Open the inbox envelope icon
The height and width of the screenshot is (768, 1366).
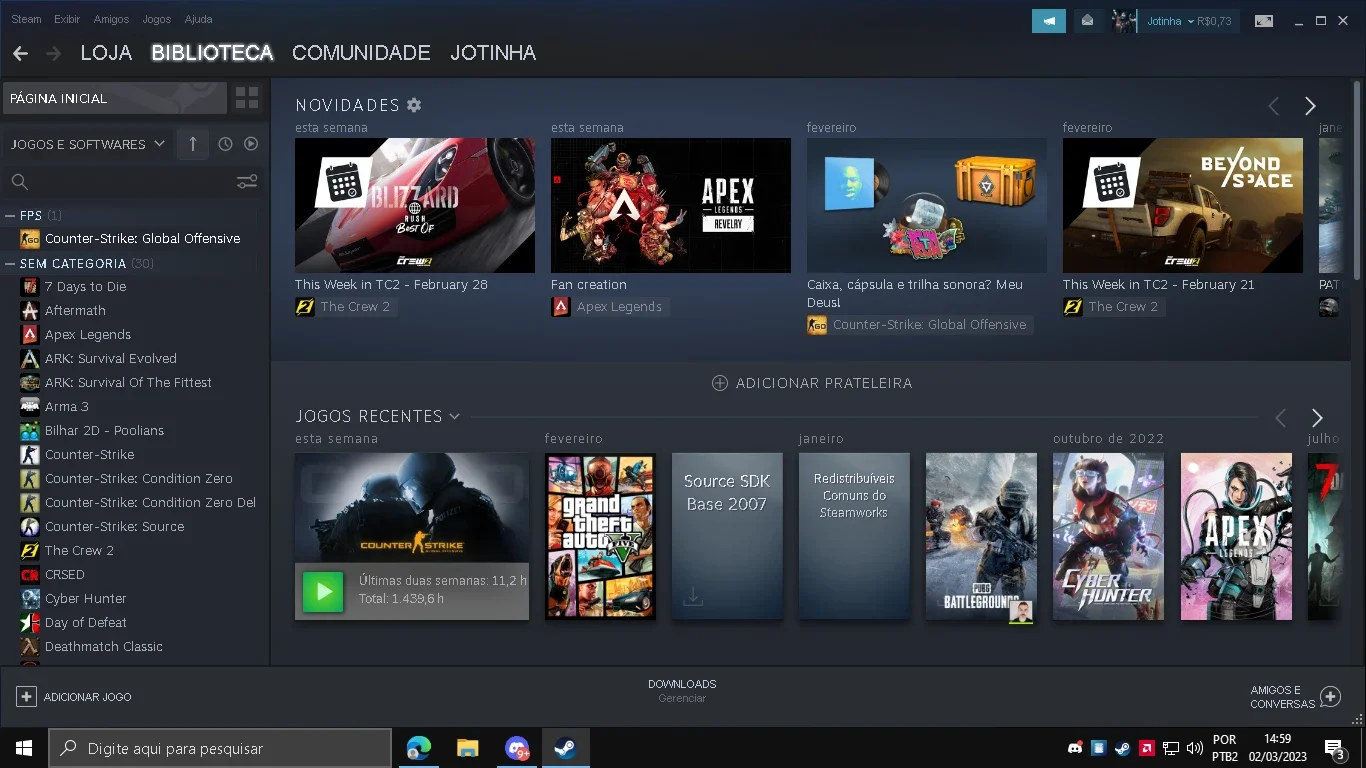coord(1088,21)
